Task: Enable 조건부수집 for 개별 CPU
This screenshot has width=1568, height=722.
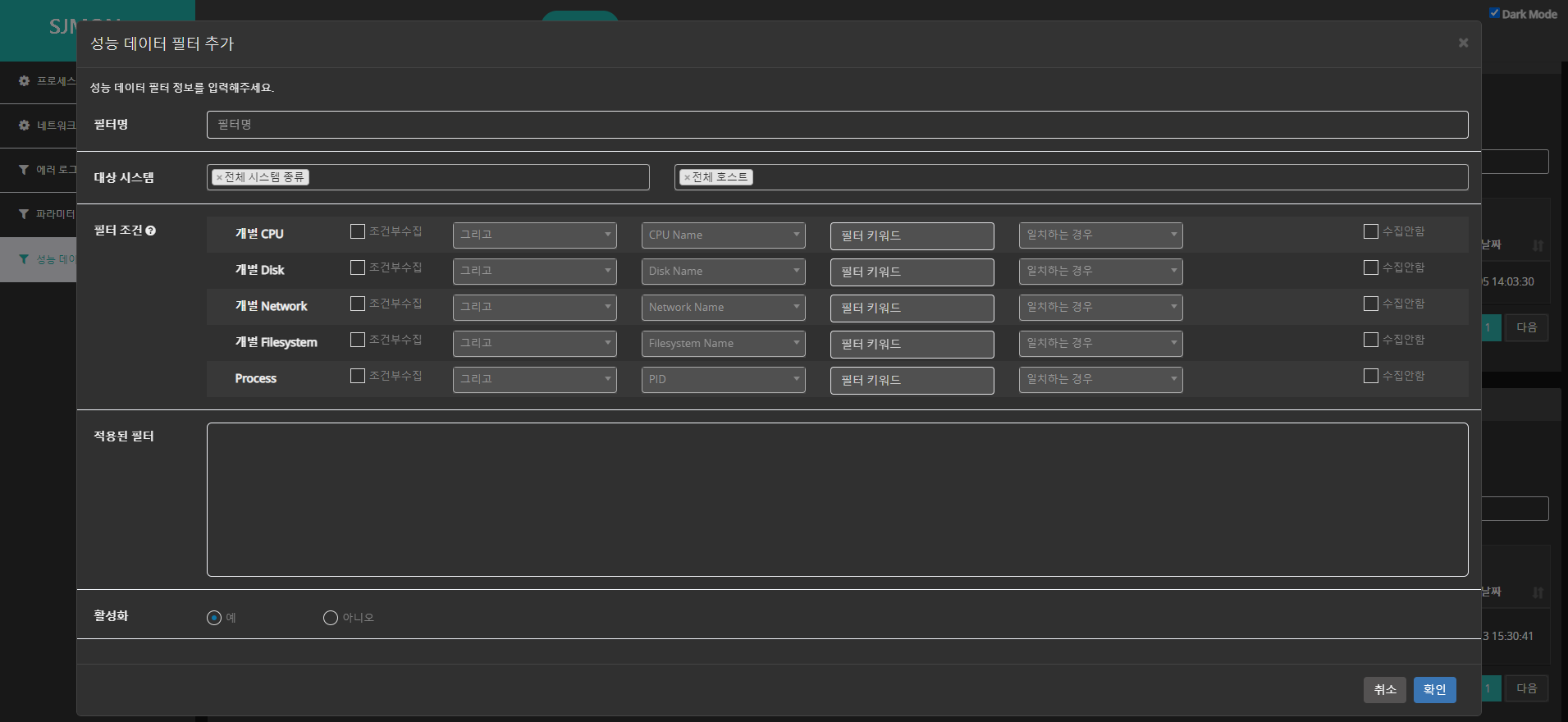Action: 358,231
